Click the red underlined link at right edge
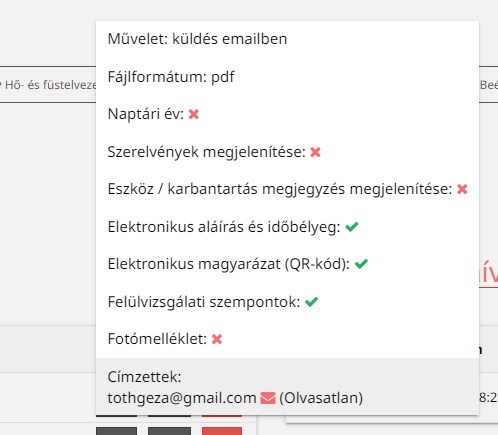The height and width of the screenshot is (435, 498). (488, 274)
